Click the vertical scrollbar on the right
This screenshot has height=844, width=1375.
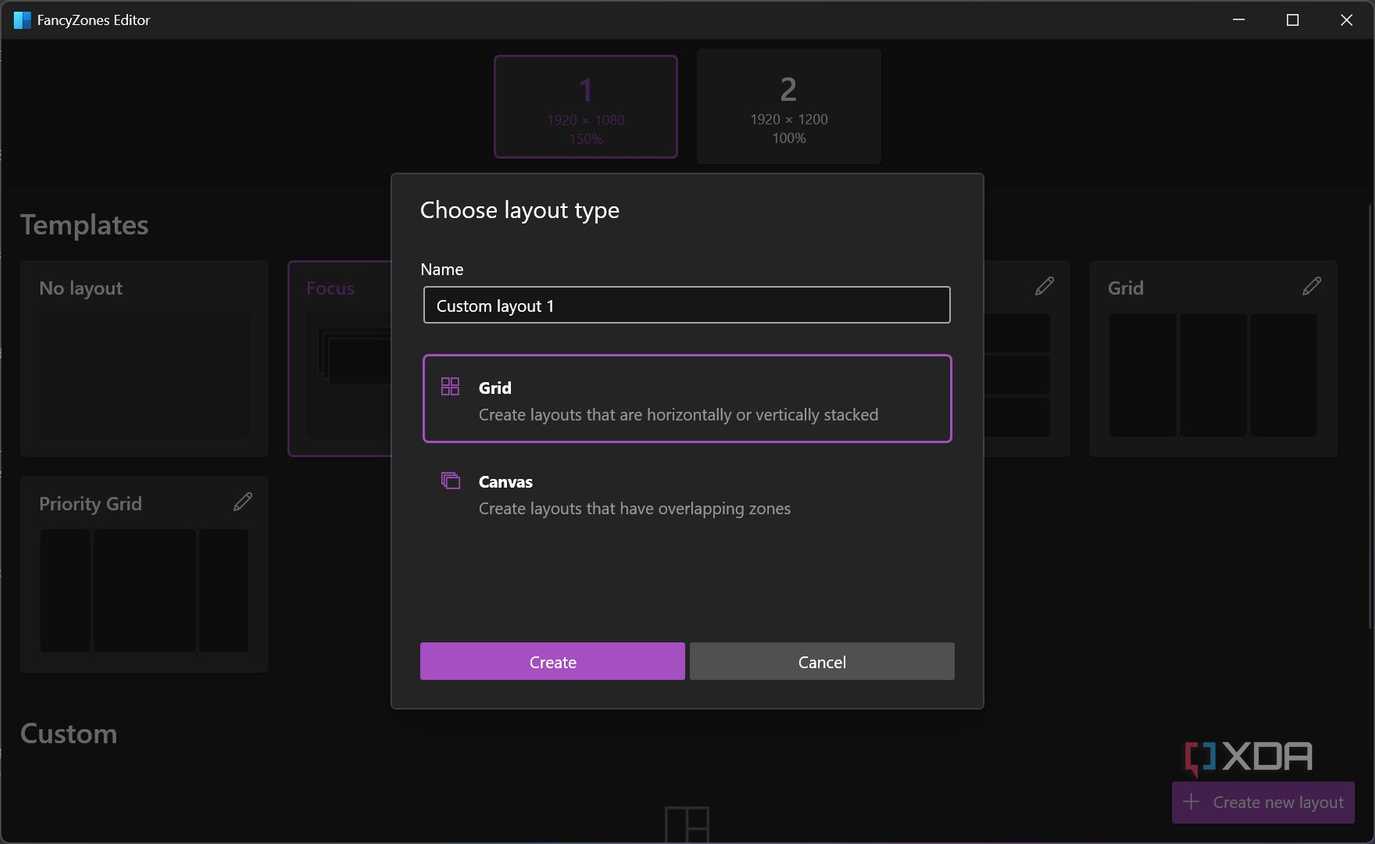tap(1370, 415)
